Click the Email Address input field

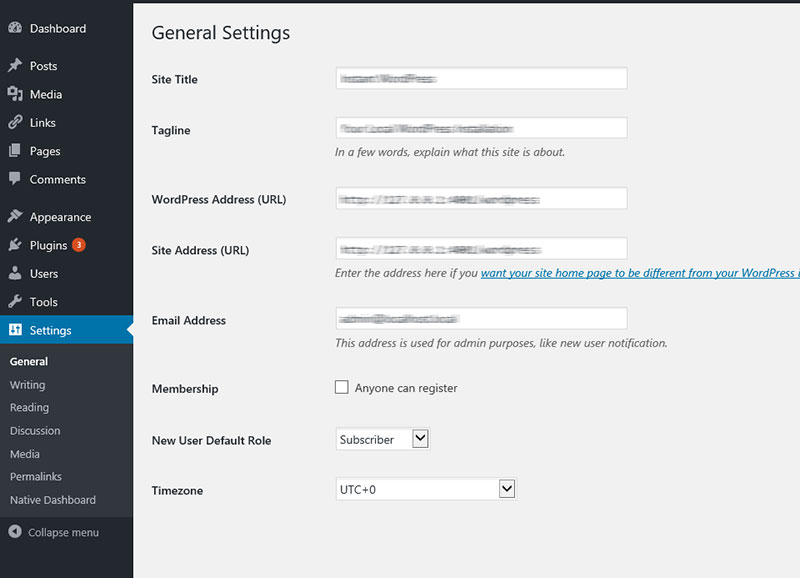coord(481,319)
